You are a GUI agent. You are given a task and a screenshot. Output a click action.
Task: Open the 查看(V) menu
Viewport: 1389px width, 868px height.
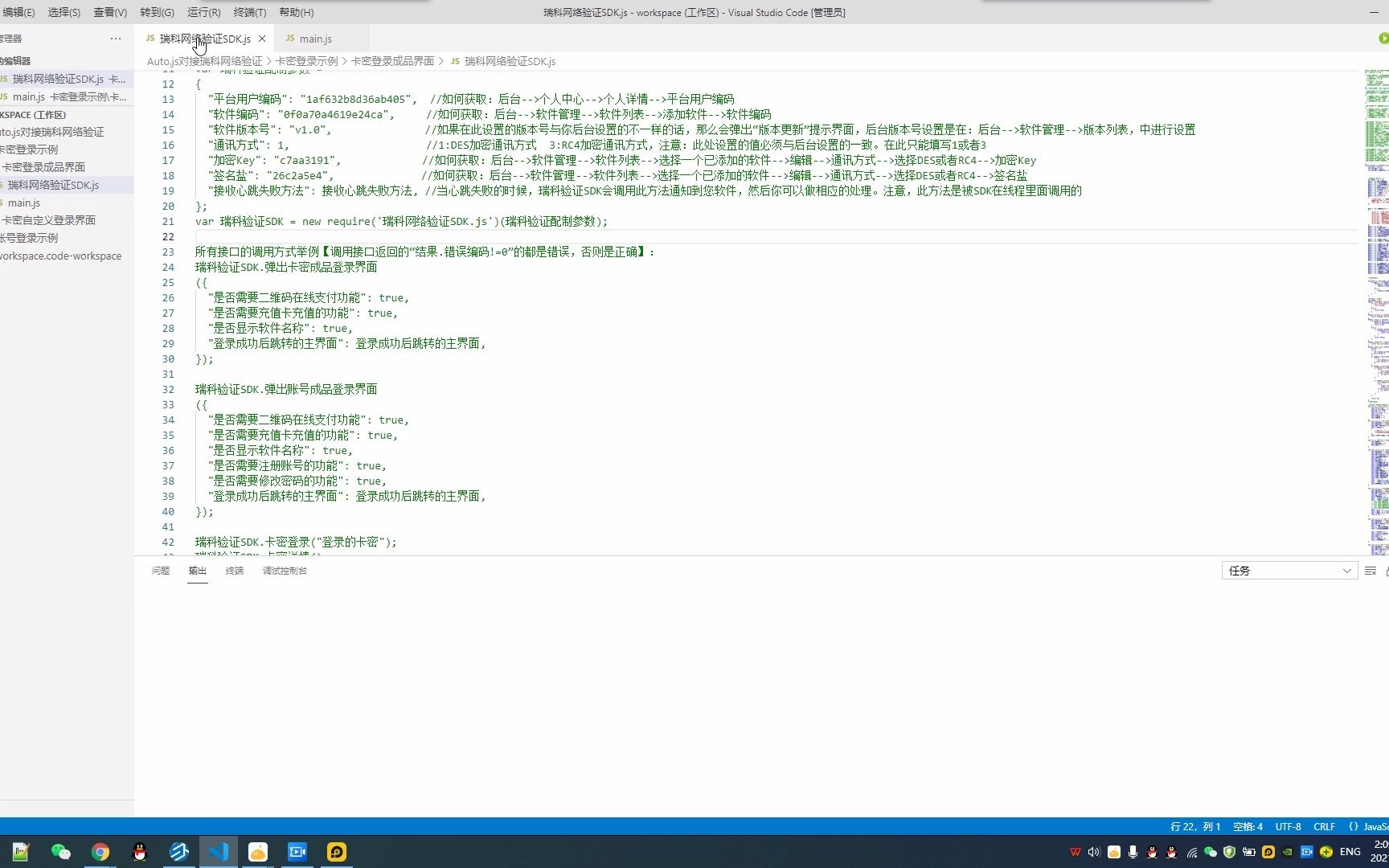(110, 12)
